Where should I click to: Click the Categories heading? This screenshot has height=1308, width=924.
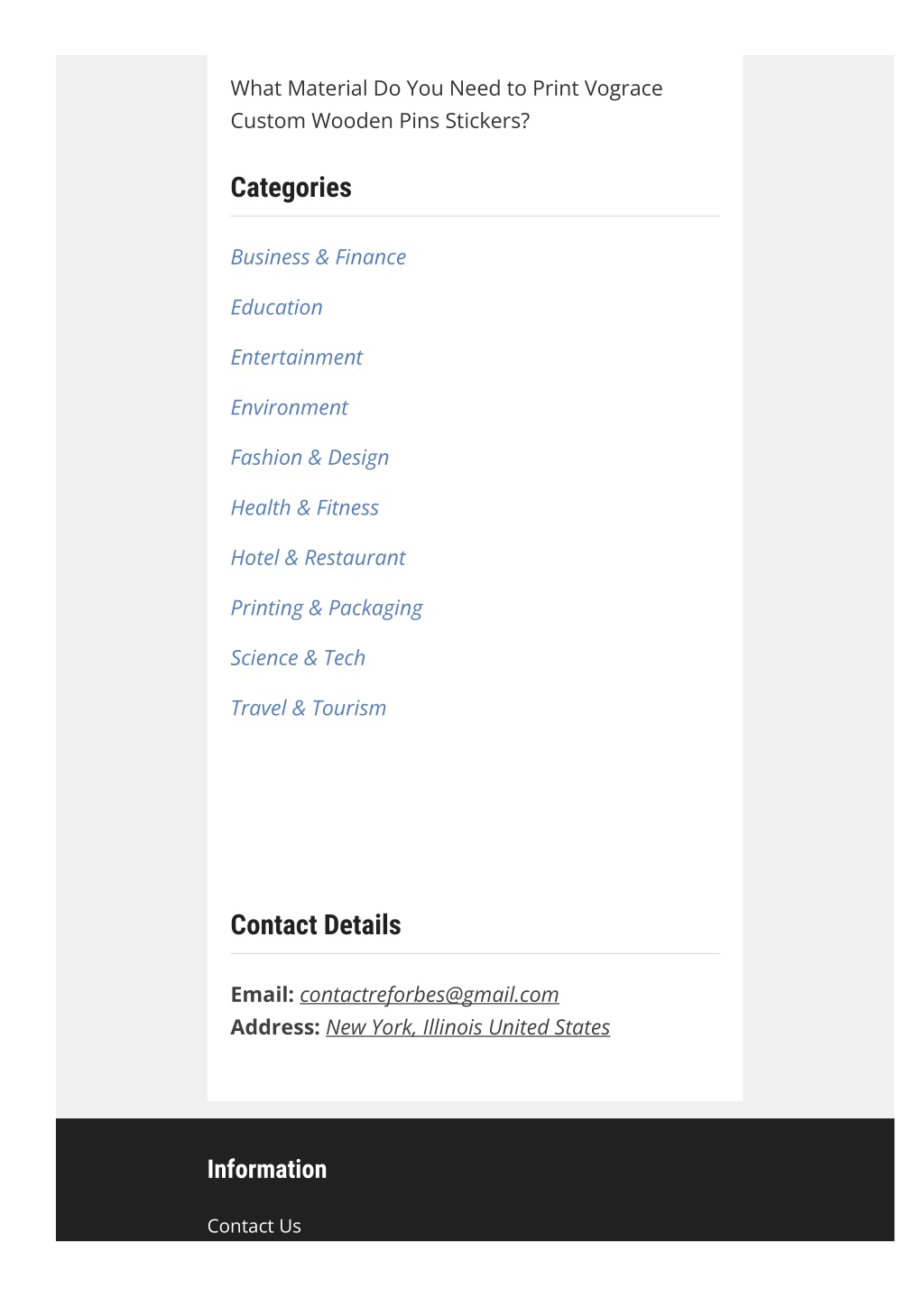pyautogui.click(x=291, y=188)
